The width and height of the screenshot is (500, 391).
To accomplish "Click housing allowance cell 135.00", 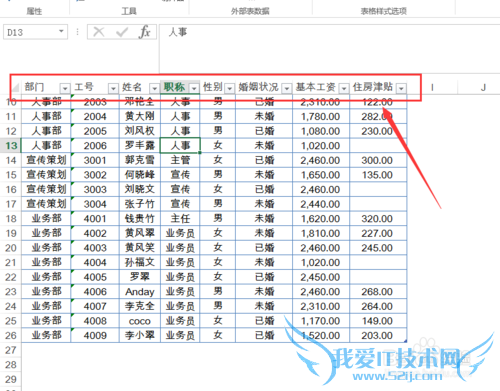I will pyautogui.click(x=378, y=175).
